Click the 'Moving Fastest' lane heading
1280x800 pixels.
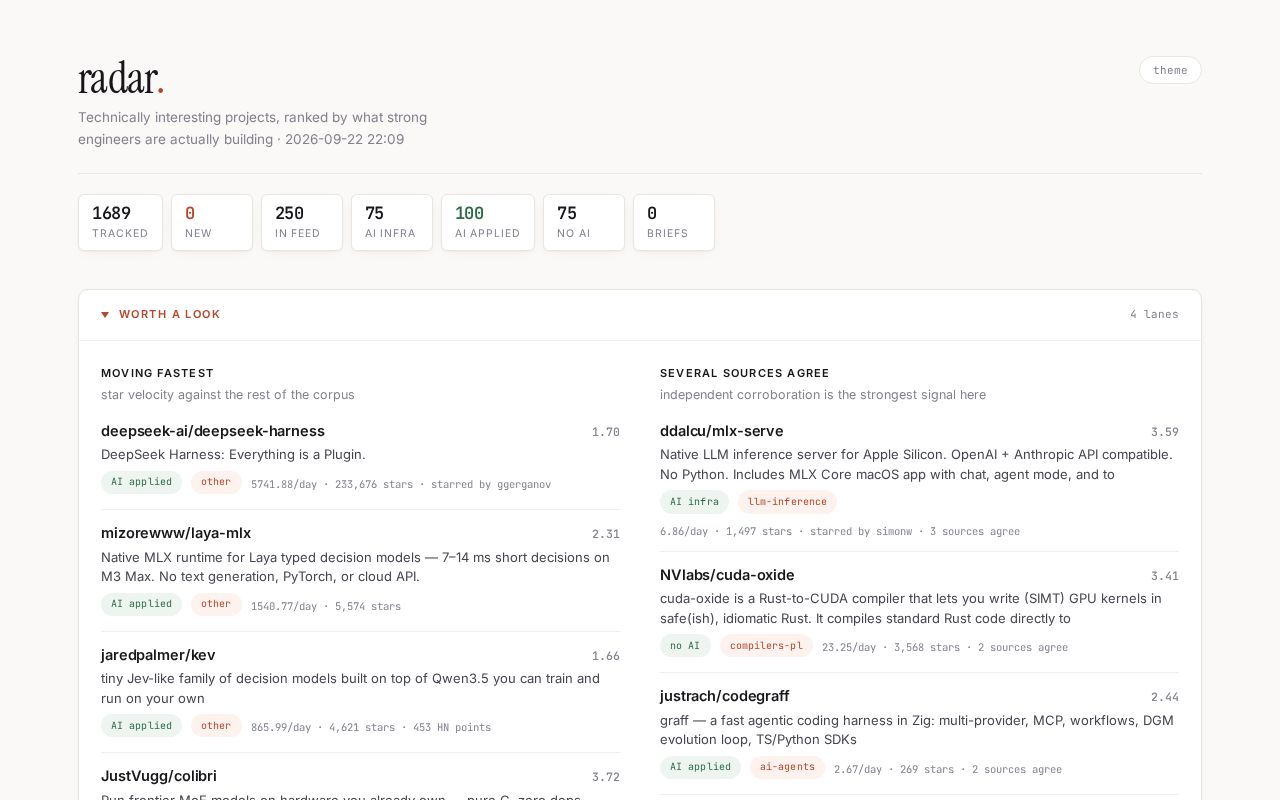[158, 373]
